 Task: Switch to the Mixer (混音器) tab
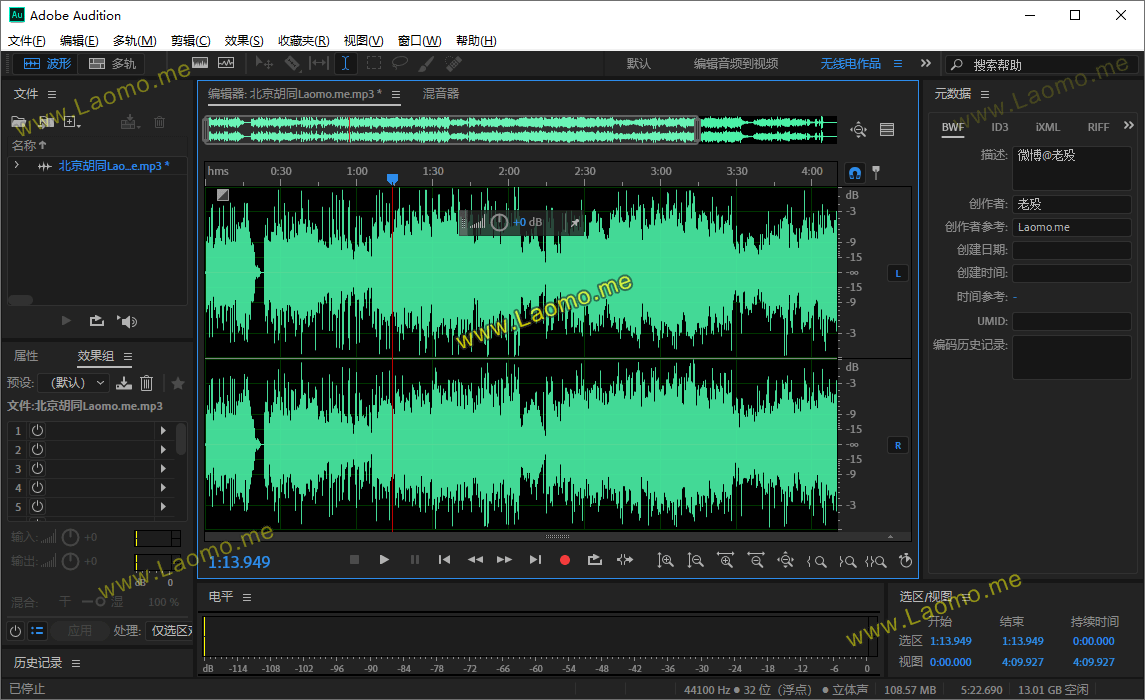point(441,93)
